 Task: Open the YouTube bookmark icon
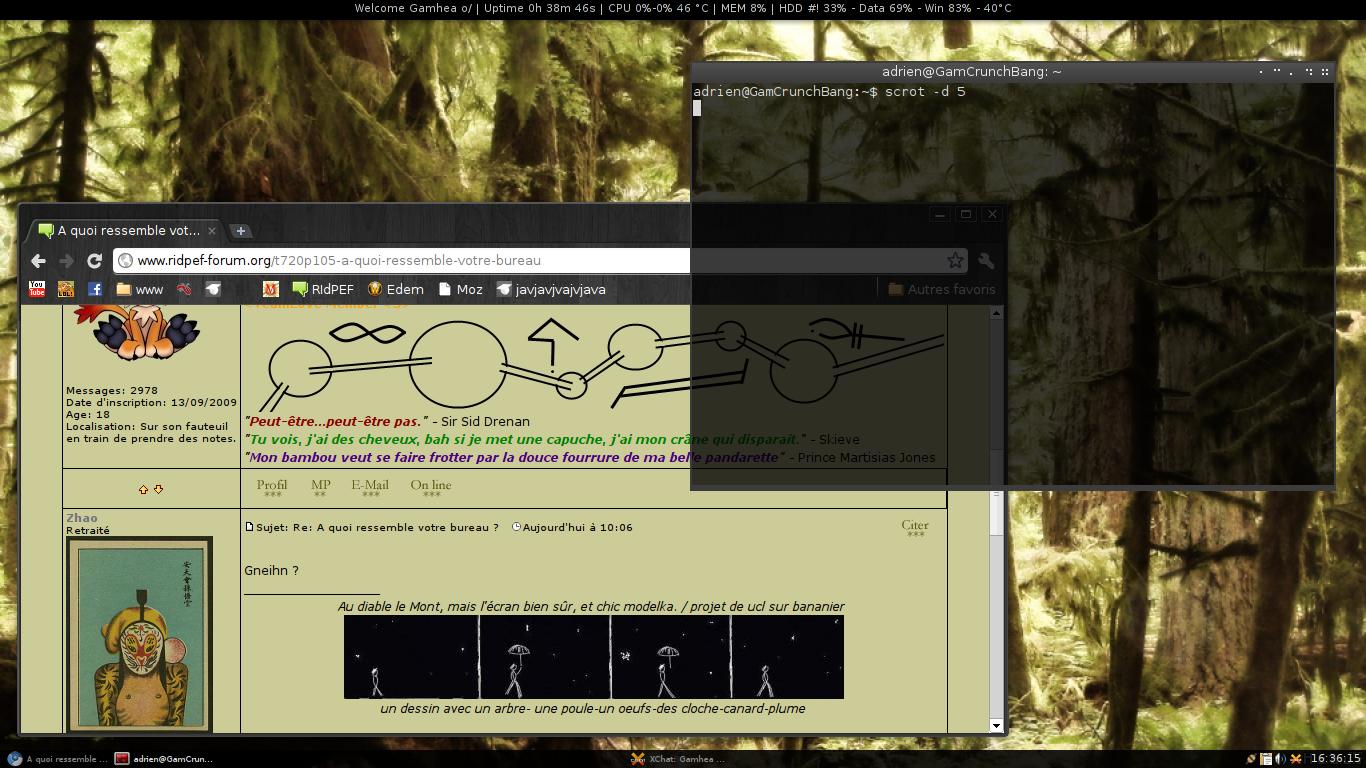point(37,289)
